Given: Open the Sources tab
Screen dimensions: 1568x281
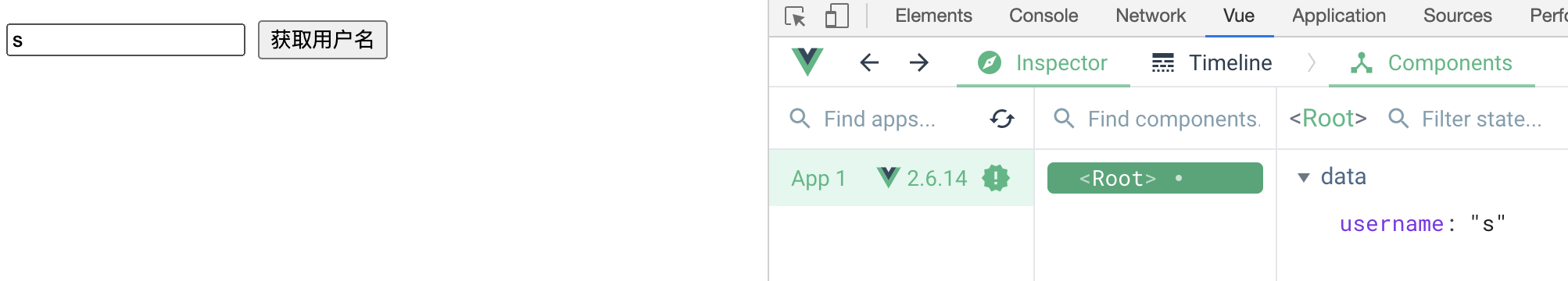Looking at the screenshot, I should click(1458, 16).
